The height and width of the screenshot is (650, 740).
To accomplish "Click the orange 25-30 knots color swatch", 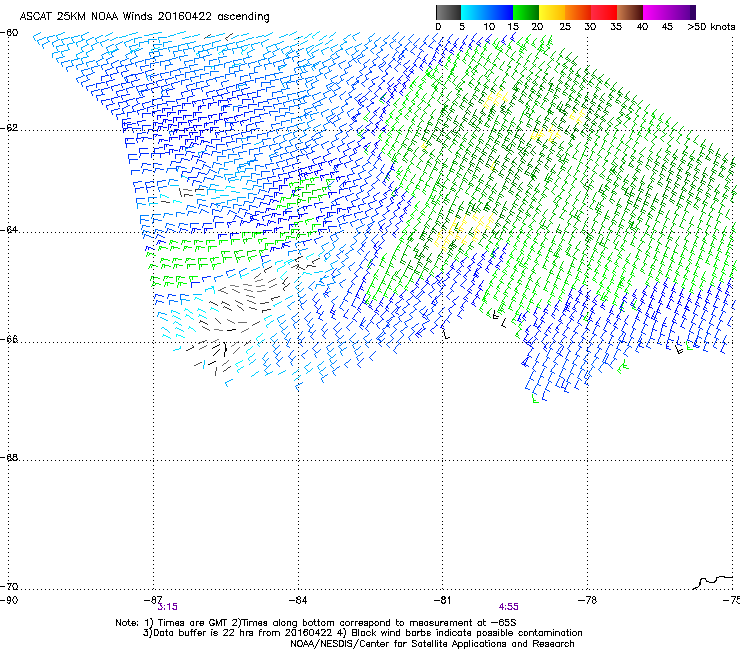I will [578, 12].
